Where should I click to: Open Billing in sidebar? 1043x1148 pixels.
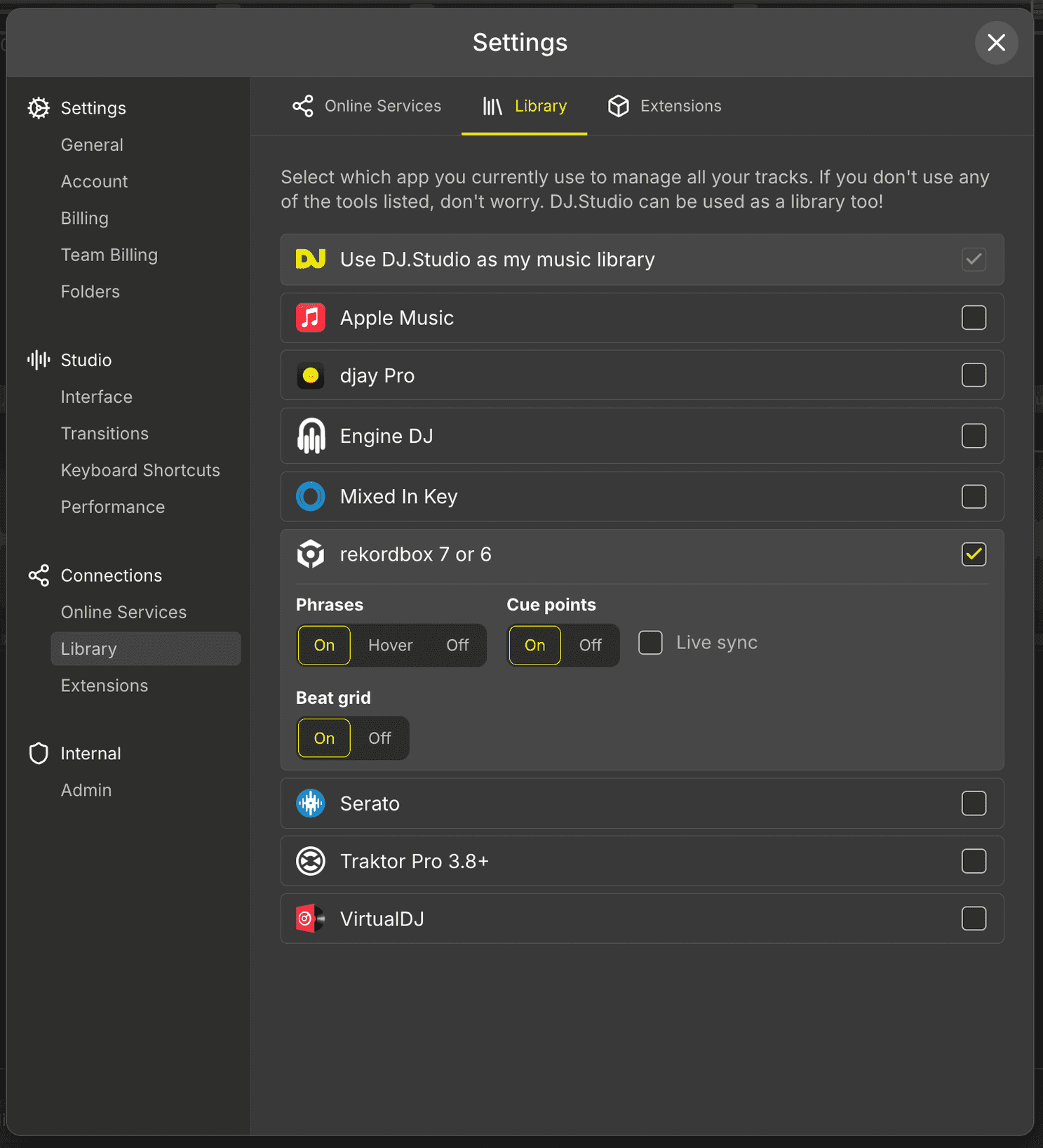coord(84,218)
